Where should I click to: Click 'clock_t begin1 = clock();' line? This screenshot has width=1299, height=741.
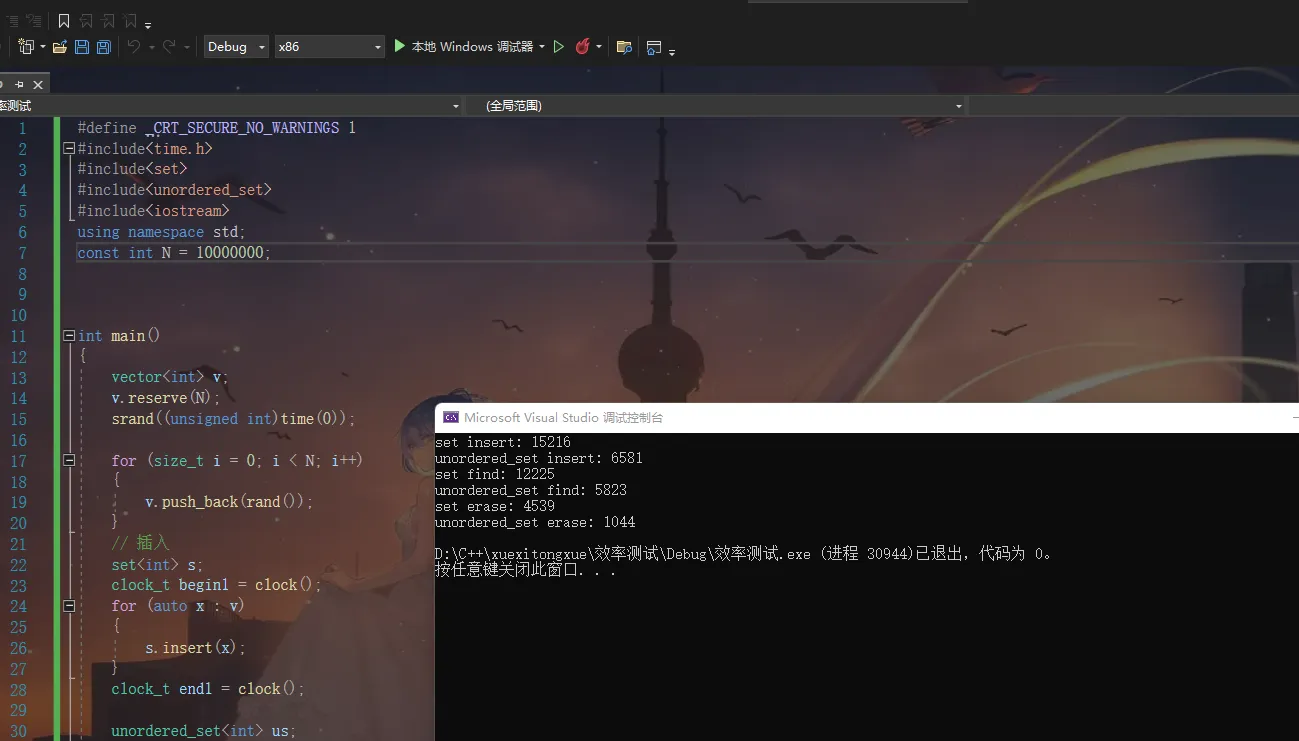[x=216, y=585]
